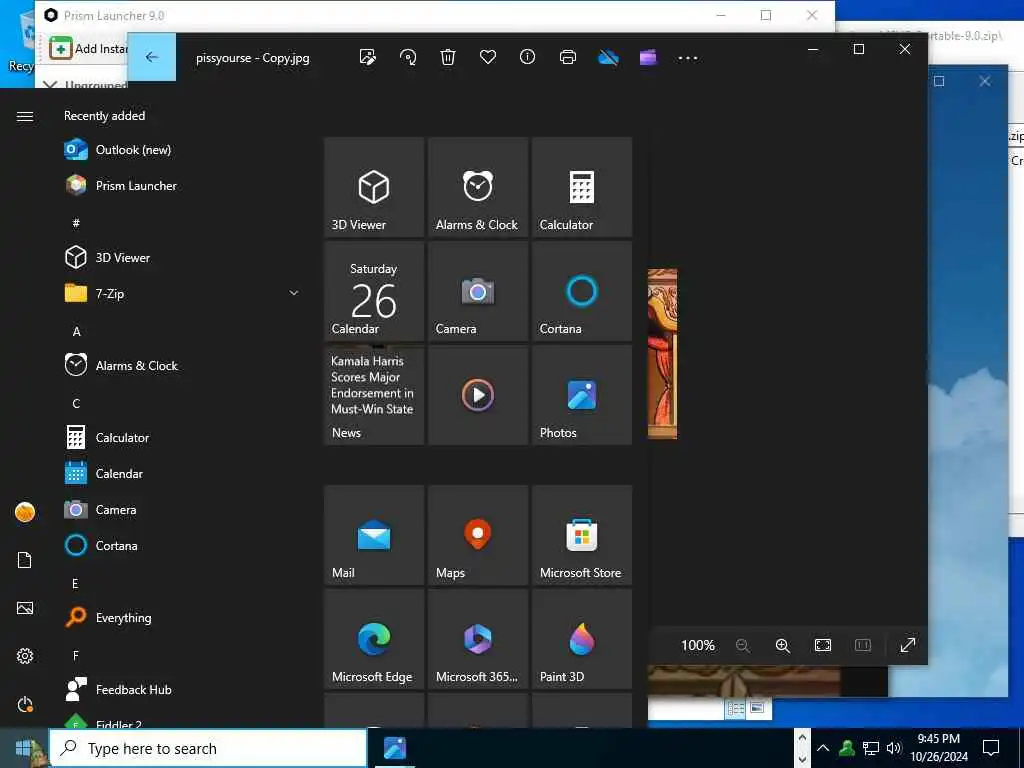
Task: Click the 100% zoom level text
Action: click(x=697, y=645)
